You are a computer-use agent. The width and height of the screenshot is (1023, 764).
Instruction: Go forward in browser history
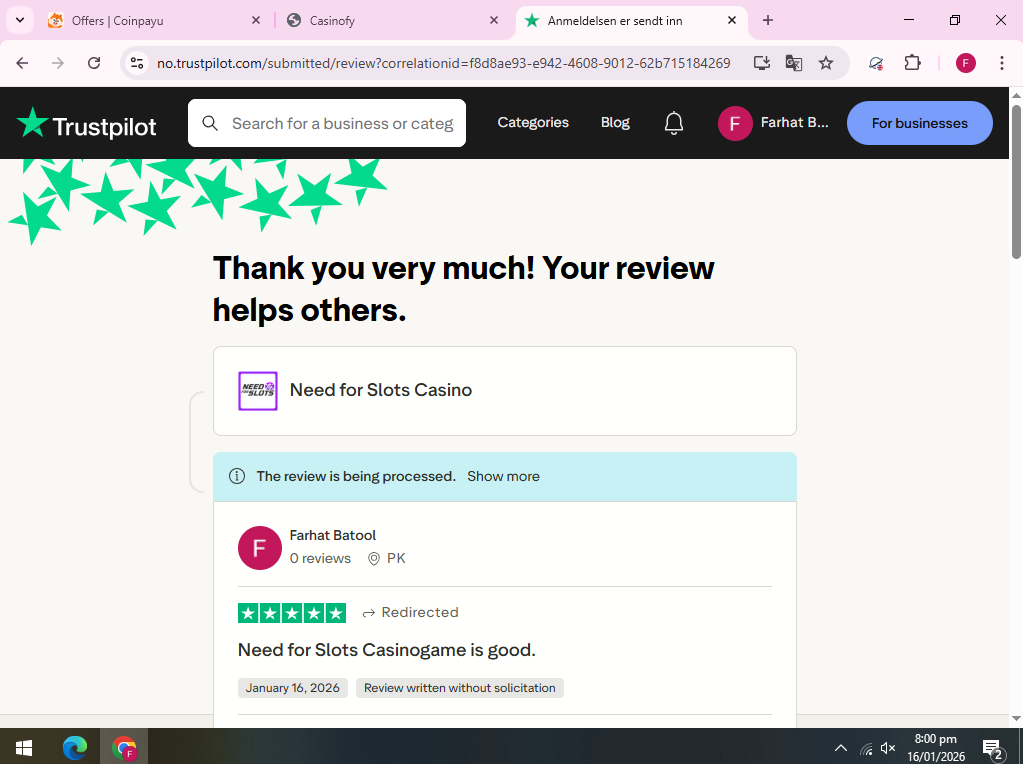click(58, 63)
